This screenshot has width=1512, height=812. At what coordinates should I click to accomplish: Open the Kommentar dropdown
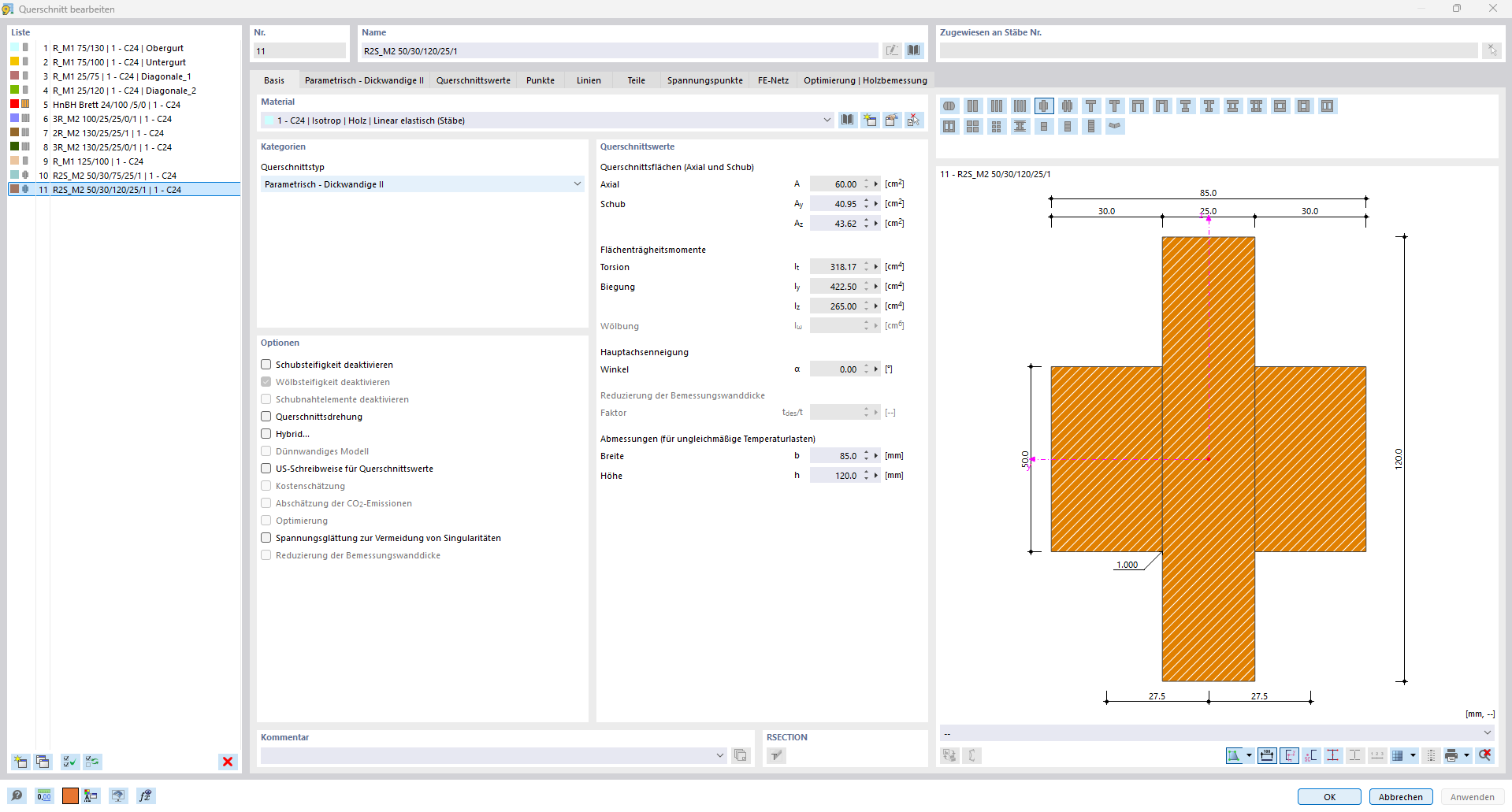(x=719, y=755)
